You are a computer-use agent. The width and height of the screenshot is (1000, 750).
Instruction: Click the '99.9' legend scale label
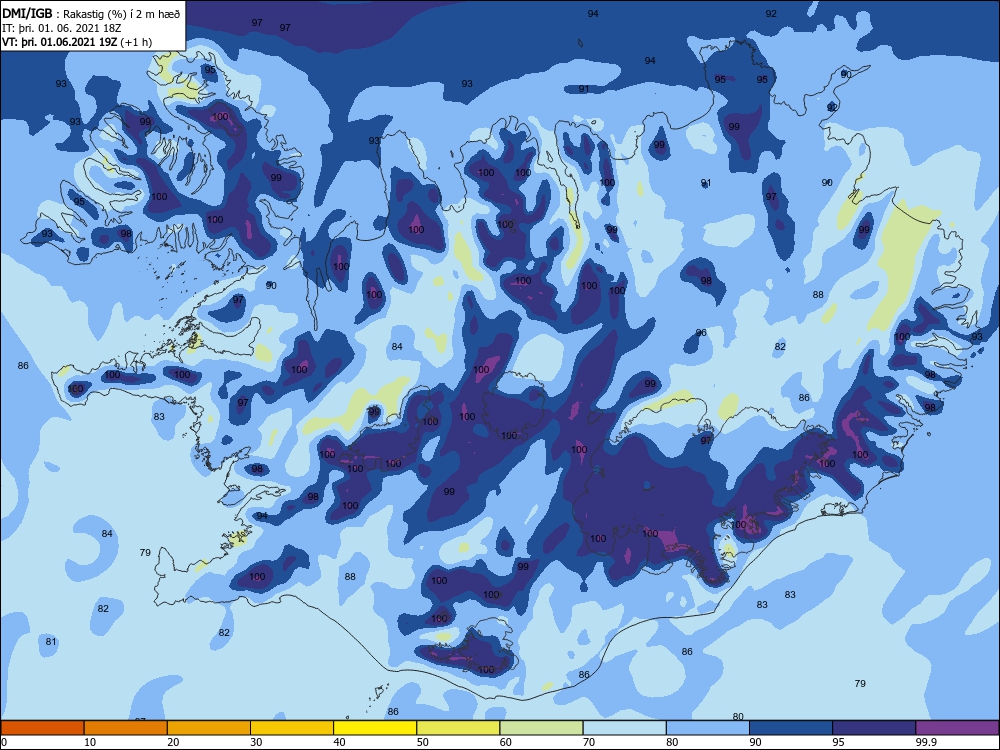coord(926,742)
